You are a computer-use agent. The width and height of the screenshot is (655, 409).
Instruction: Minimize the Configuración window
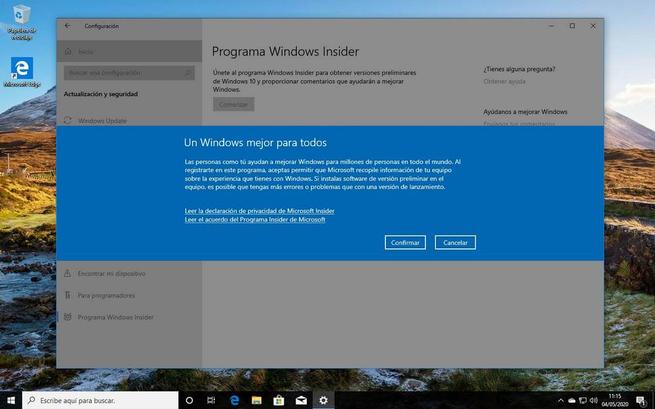tap(551, 26)
